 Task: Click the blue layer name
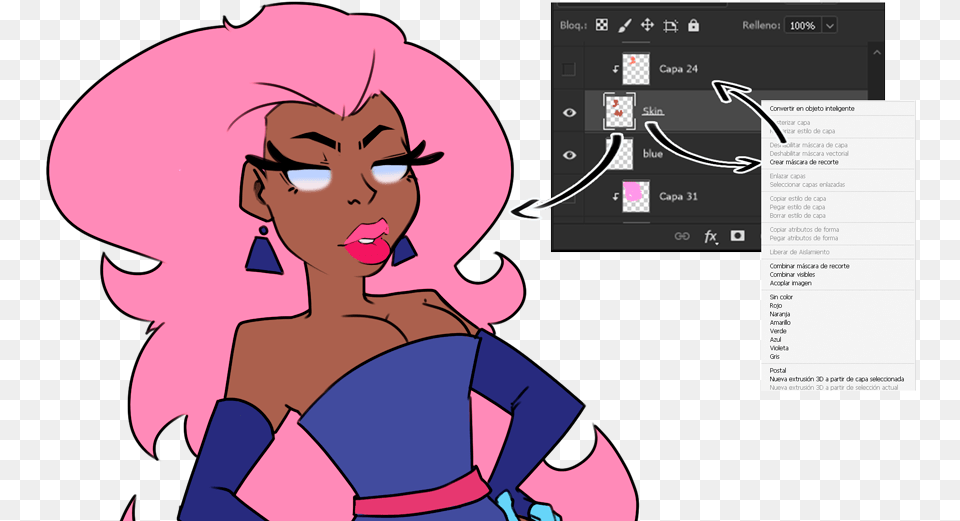coord(653,154)
